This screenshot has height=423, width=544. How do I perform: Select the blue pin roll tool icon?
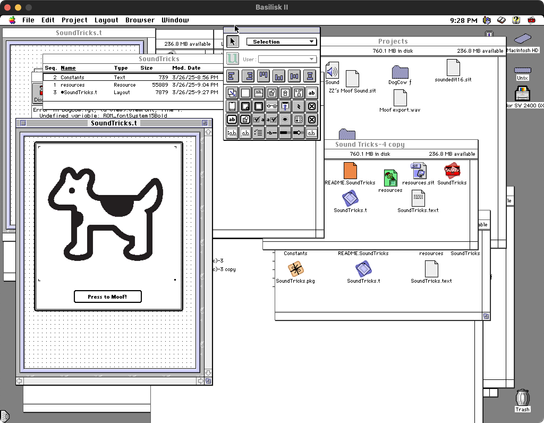pos(285,106)
